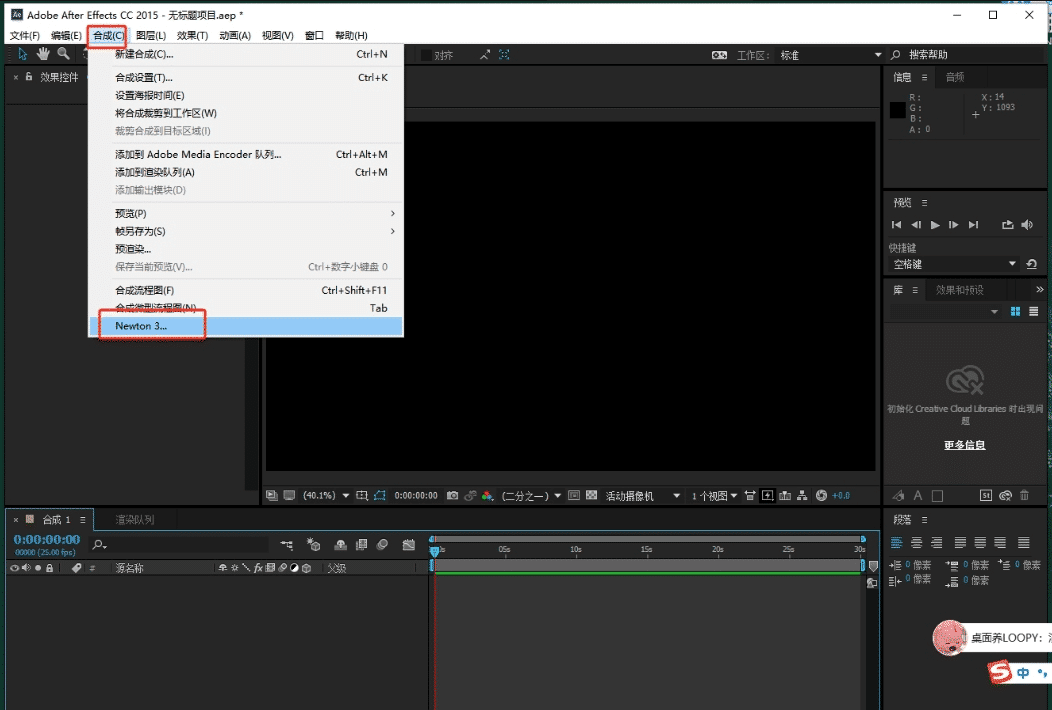This screenshot has width=1052, height=710.
Task: Open the composition mini-flowchart in timeline
Action: 288,545
